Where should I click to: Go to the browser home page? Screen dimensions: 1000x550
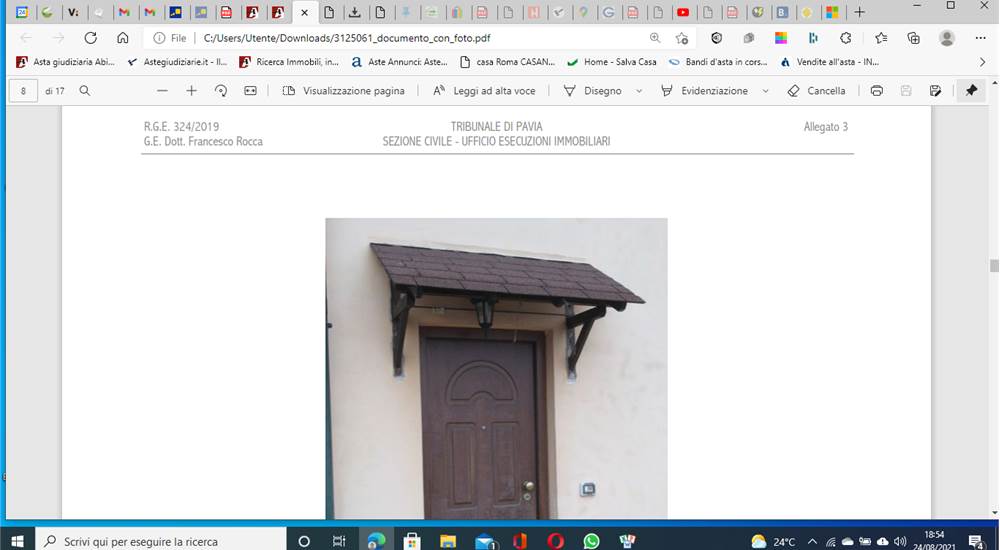(x=122, y=38)
